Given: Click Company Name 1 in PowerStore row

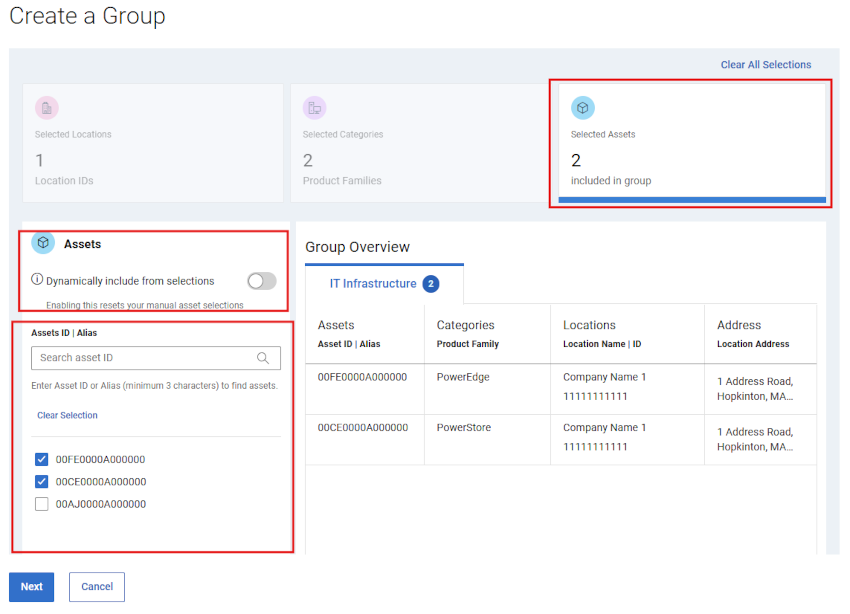Looking at the screenshot, I should point(604,428).
